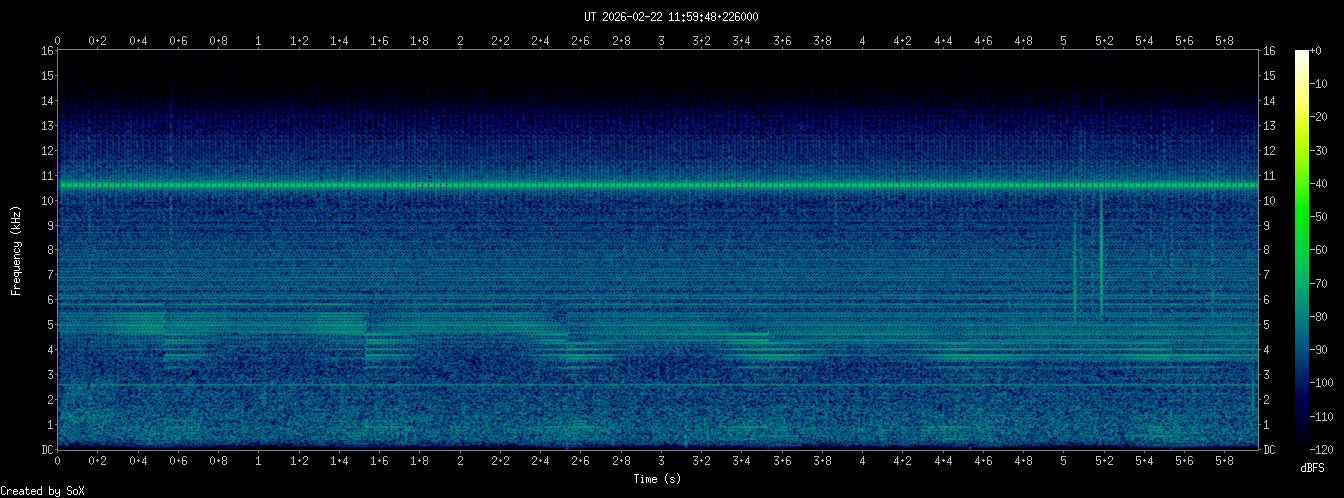Image resolution: width=1344 pixels, height=498 pixels.
Task: Click the dBFS label under the color scale
Action: 1314,467
